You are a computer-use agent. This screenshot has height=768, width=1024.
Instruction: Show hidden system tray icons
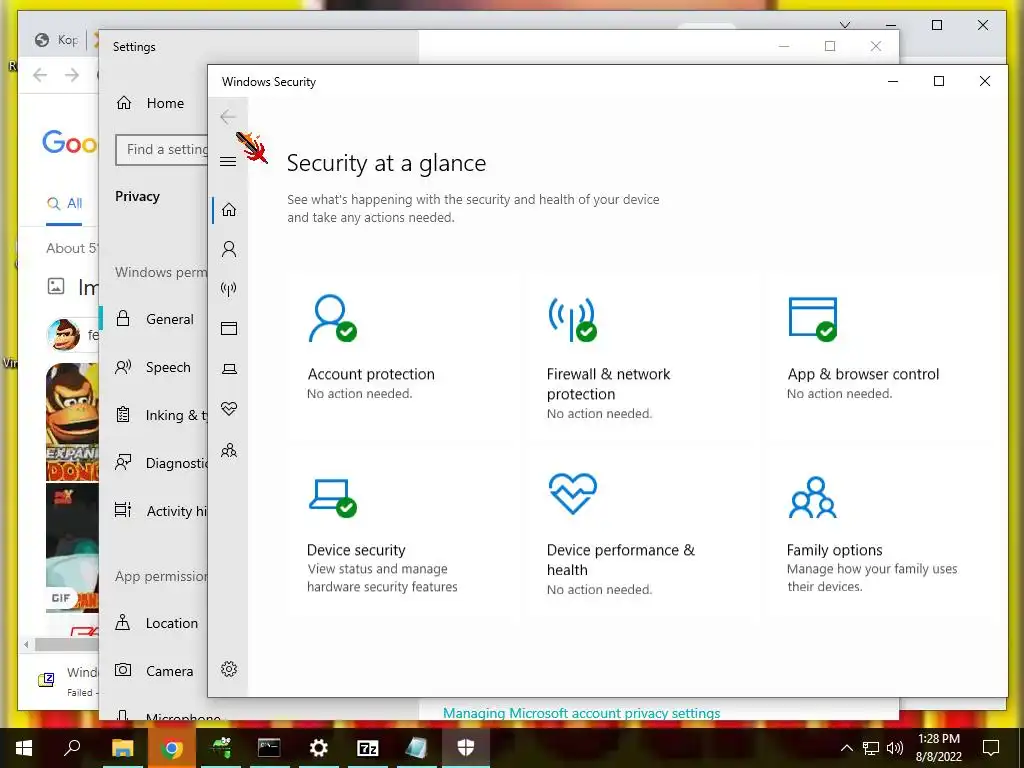pos(846,748)
